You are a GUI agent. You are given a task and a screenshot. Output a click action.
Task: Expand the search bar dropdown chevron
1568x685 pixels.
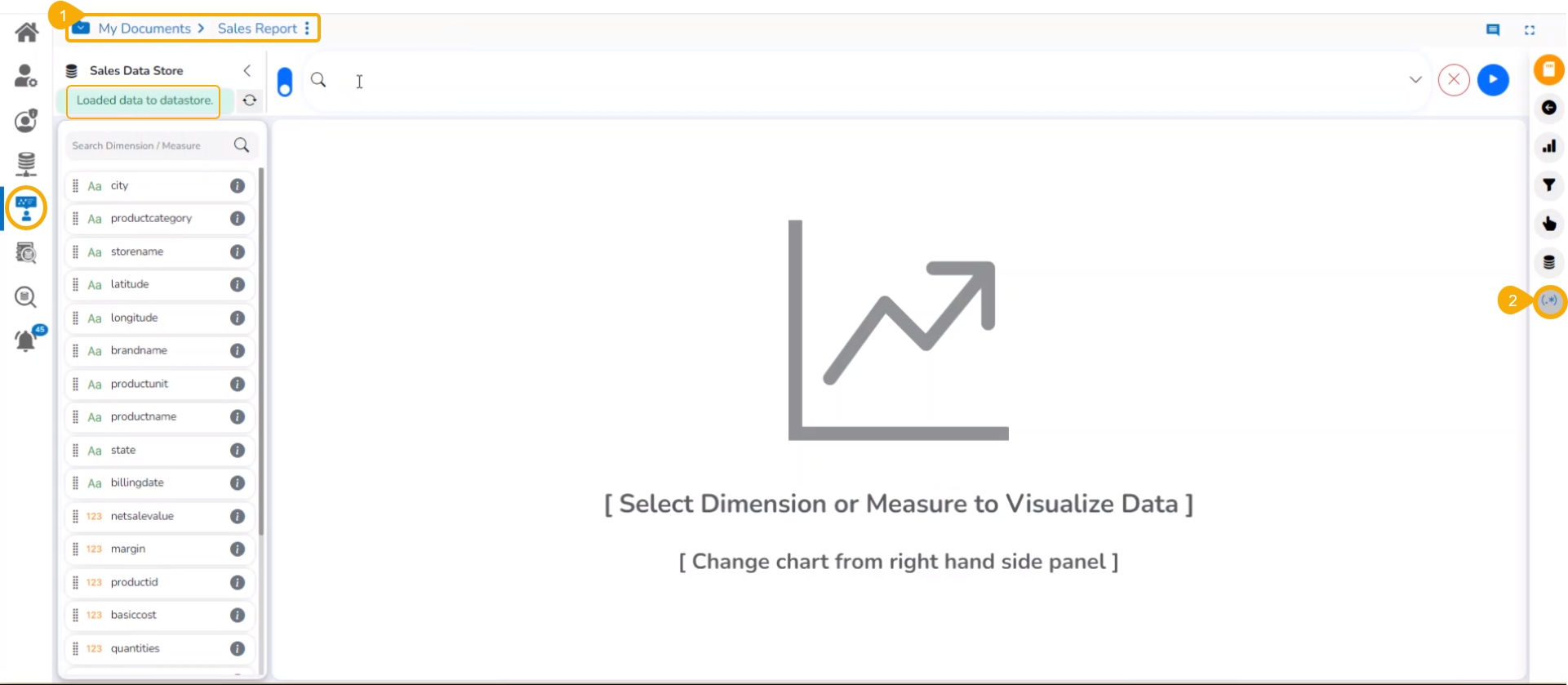[x=1415, y=80]
